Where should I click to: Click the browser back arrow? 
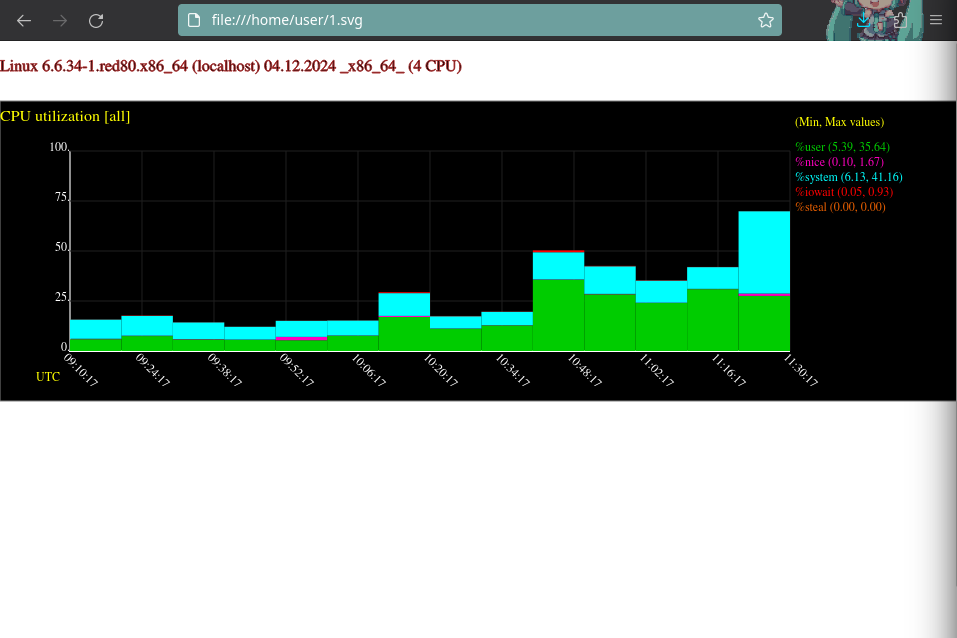(x=24, y=20)
